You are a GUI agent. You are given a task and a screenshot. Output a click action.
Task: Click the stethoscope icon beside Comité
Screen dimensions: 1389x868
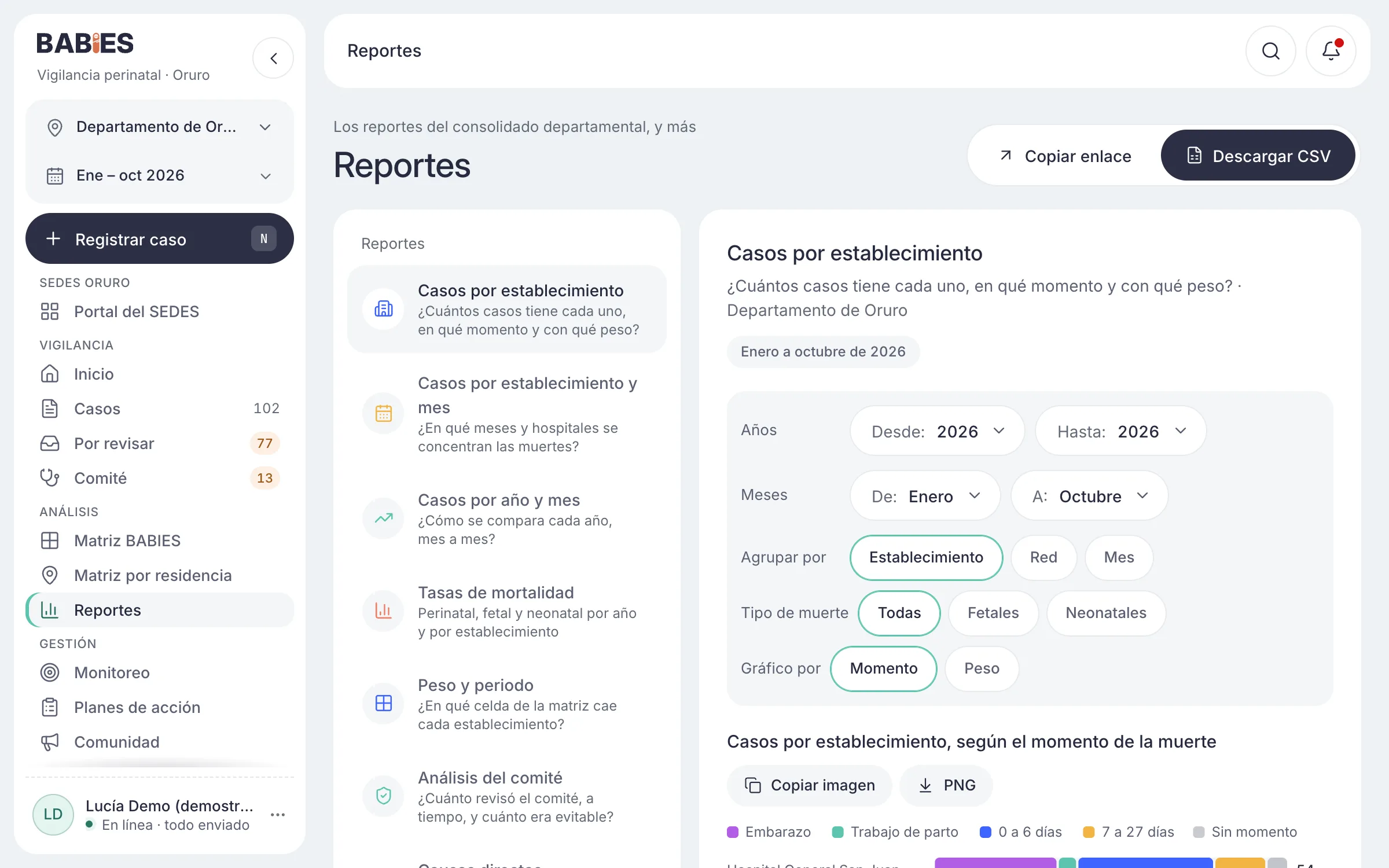coord(50,478)
